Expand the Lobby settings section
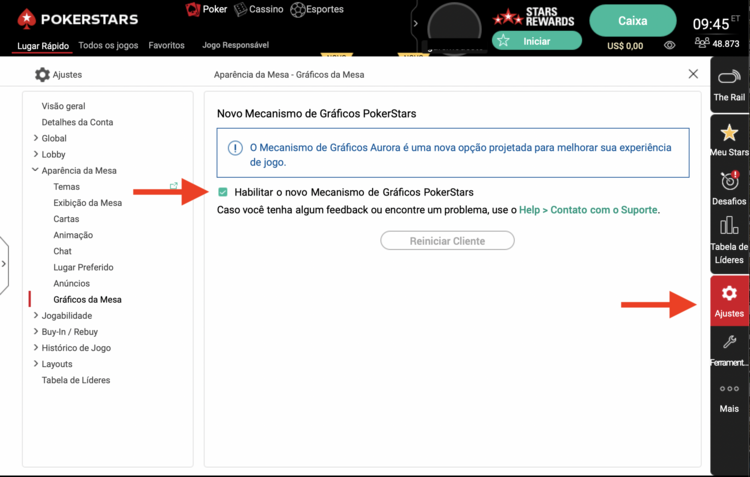The image size is (750, 477). (35, 154)
